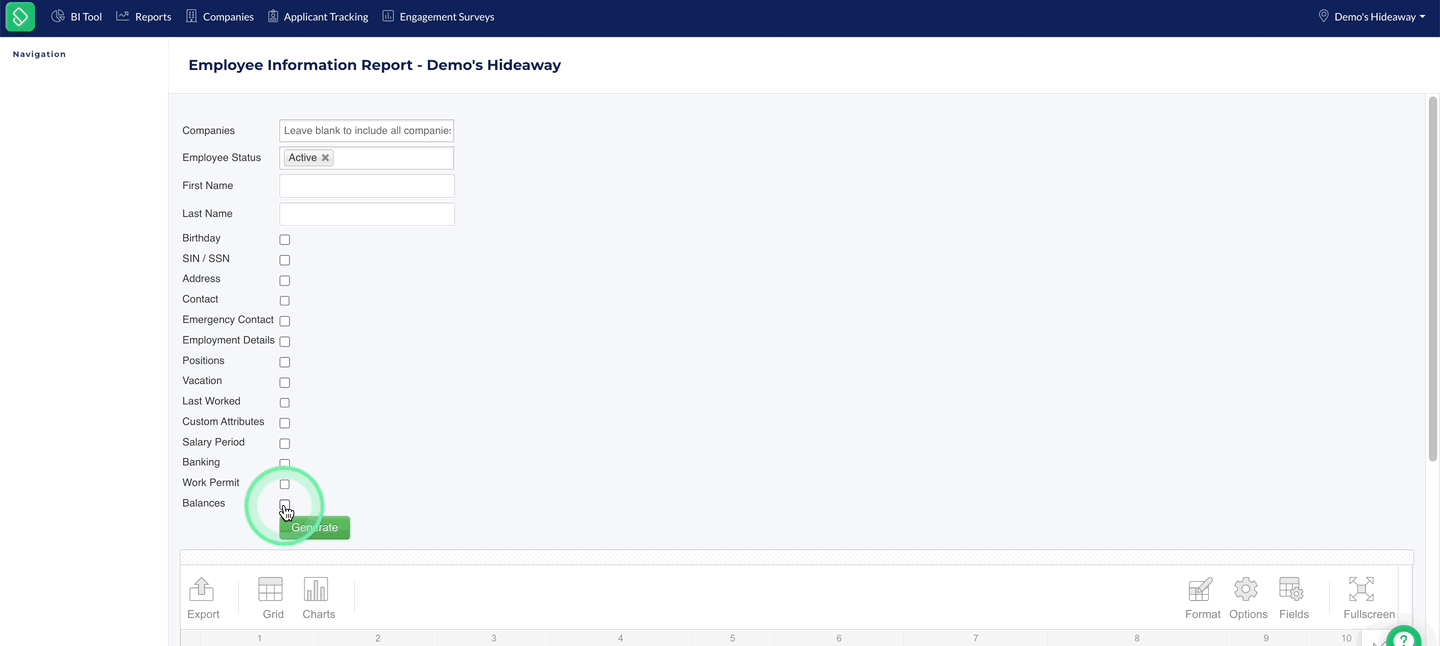Open the BI Tool menu
The image size is (1440, 646).
[77, 17]
